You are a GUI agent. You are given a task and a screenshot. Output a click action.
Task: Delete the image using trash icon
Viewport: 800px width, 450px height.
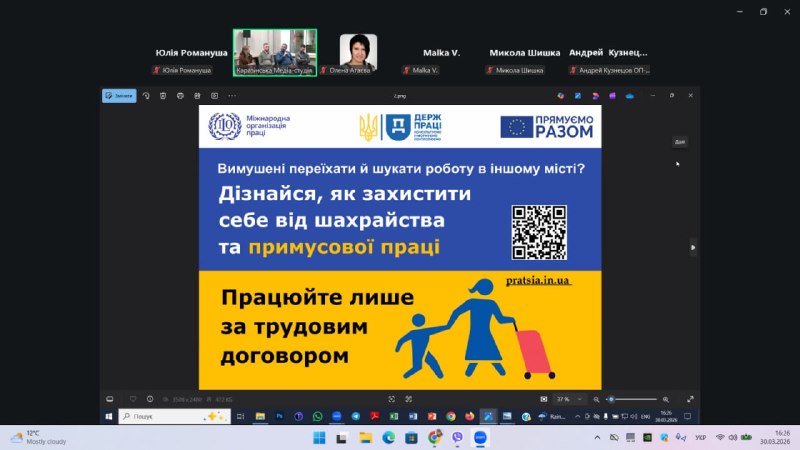click(x=162, y=96)
